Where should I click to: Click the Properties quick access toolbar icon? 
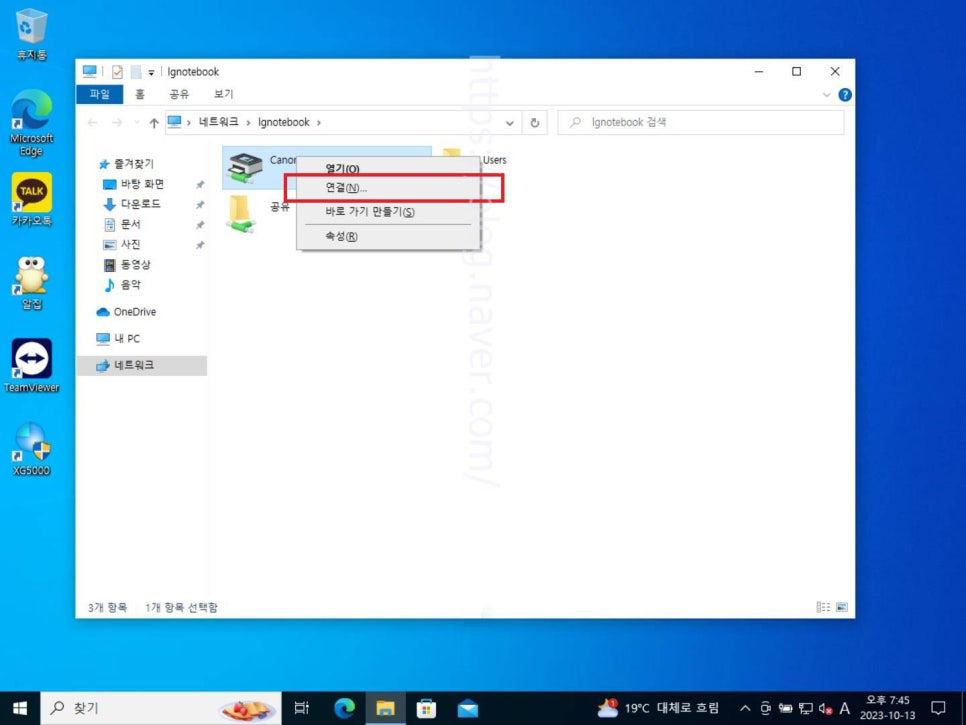coord(116,72)
